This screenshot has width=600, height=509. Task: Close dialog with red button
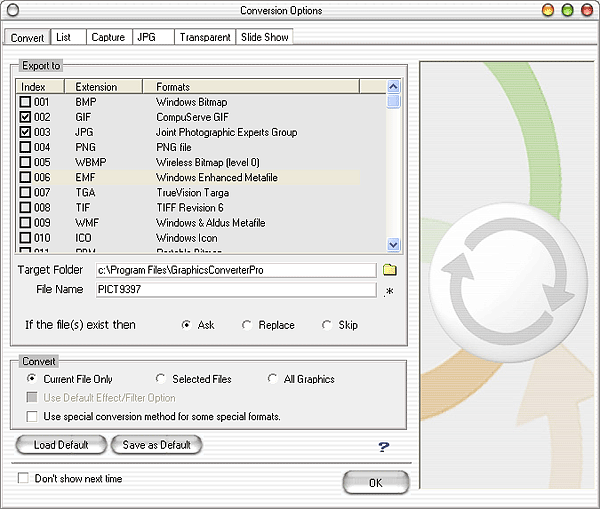pos(587,10)
